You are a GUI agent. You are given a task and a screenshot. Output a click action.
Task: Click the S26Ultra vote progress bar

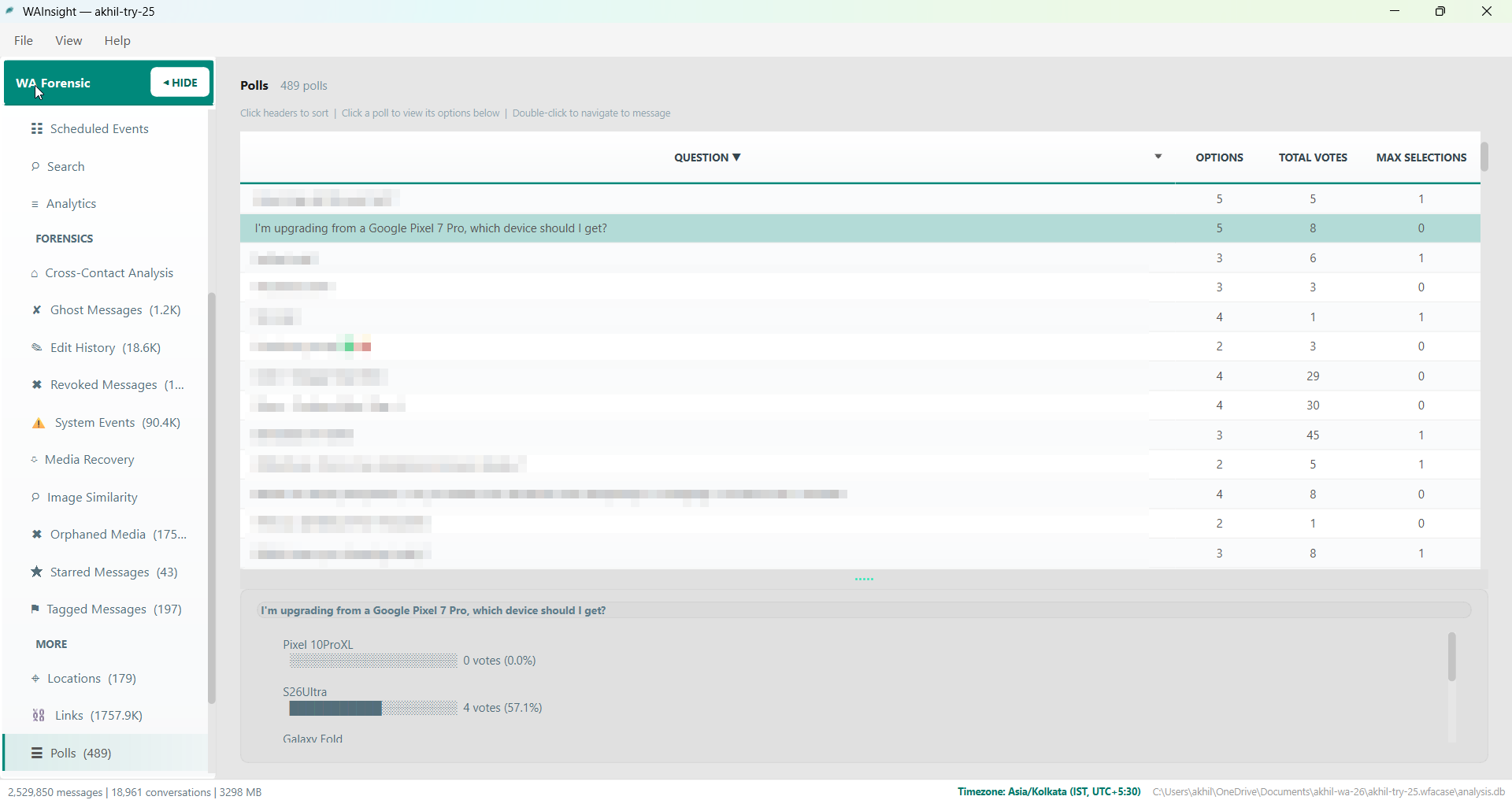pyautogui.click(x=373, y=709)
